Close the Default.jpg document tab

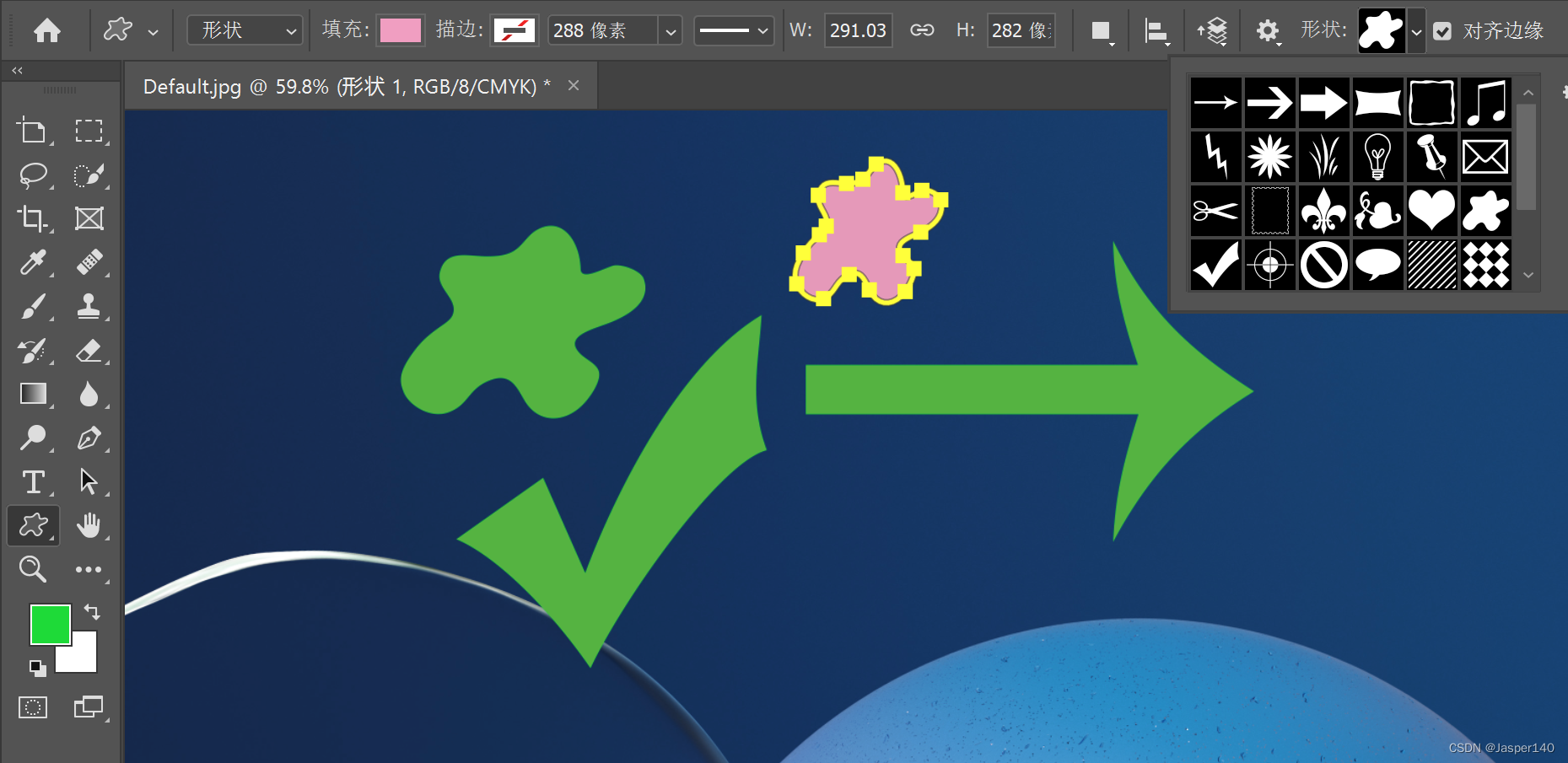pyautogui.click(x=574, y=85)
